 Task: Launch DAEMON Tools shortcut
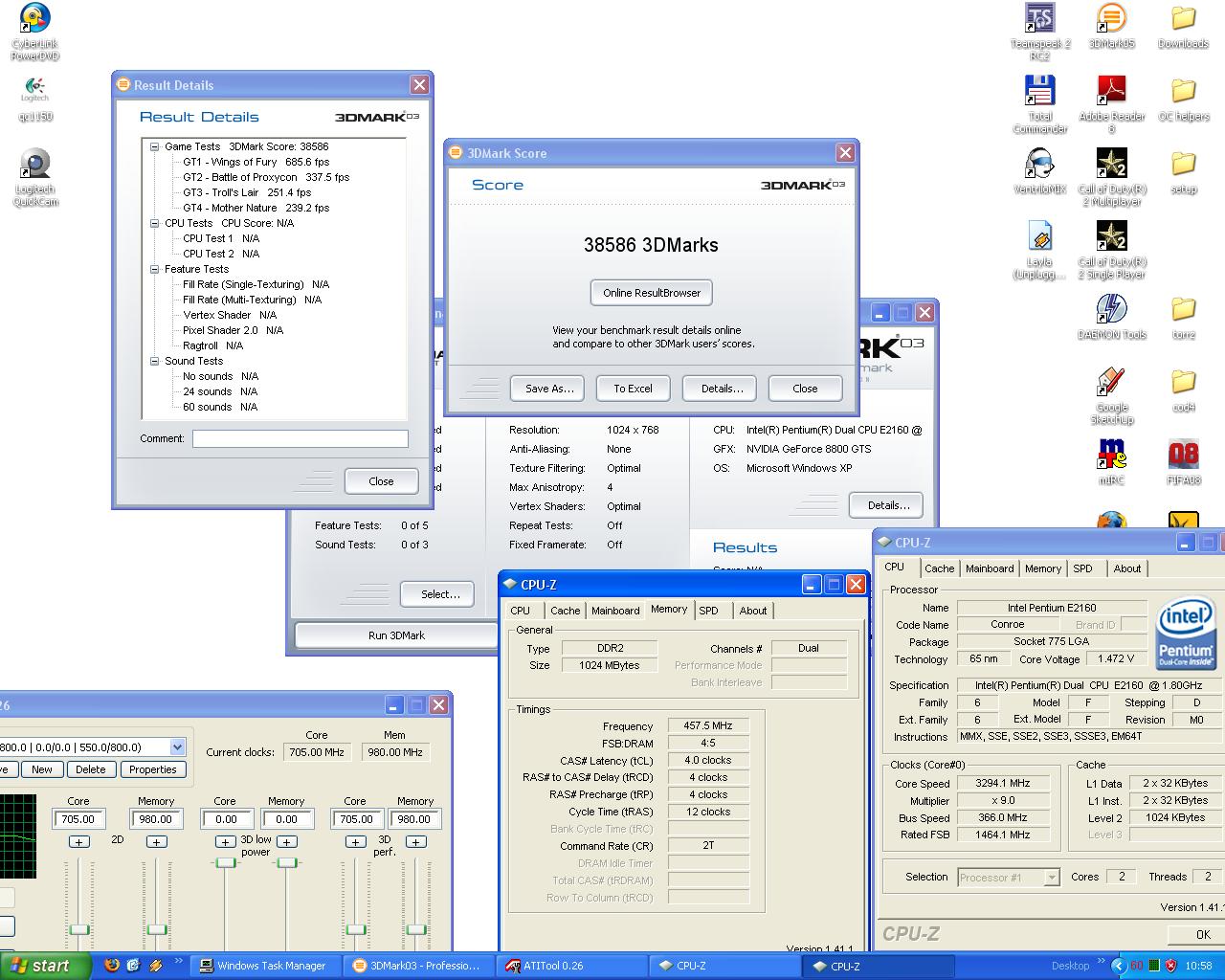click(x=1111, y=318)
